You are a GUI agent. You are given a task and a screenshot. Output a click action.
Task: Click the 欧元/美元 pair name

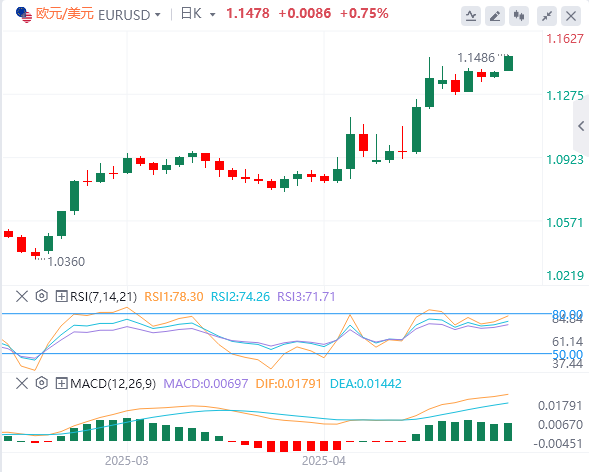pos(65,14)
